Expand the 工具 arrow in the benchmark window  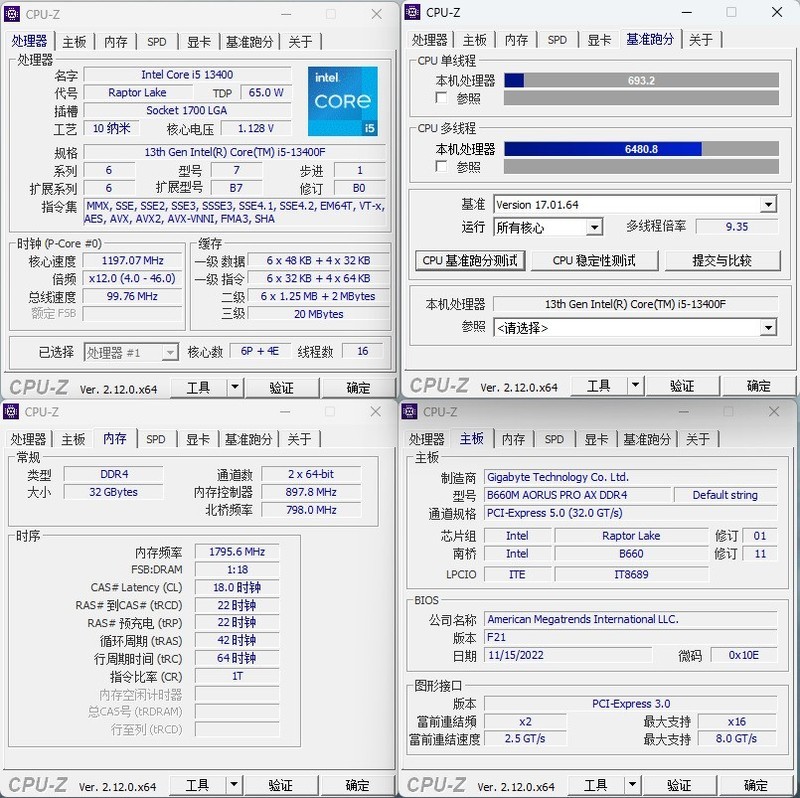point(635,385)
